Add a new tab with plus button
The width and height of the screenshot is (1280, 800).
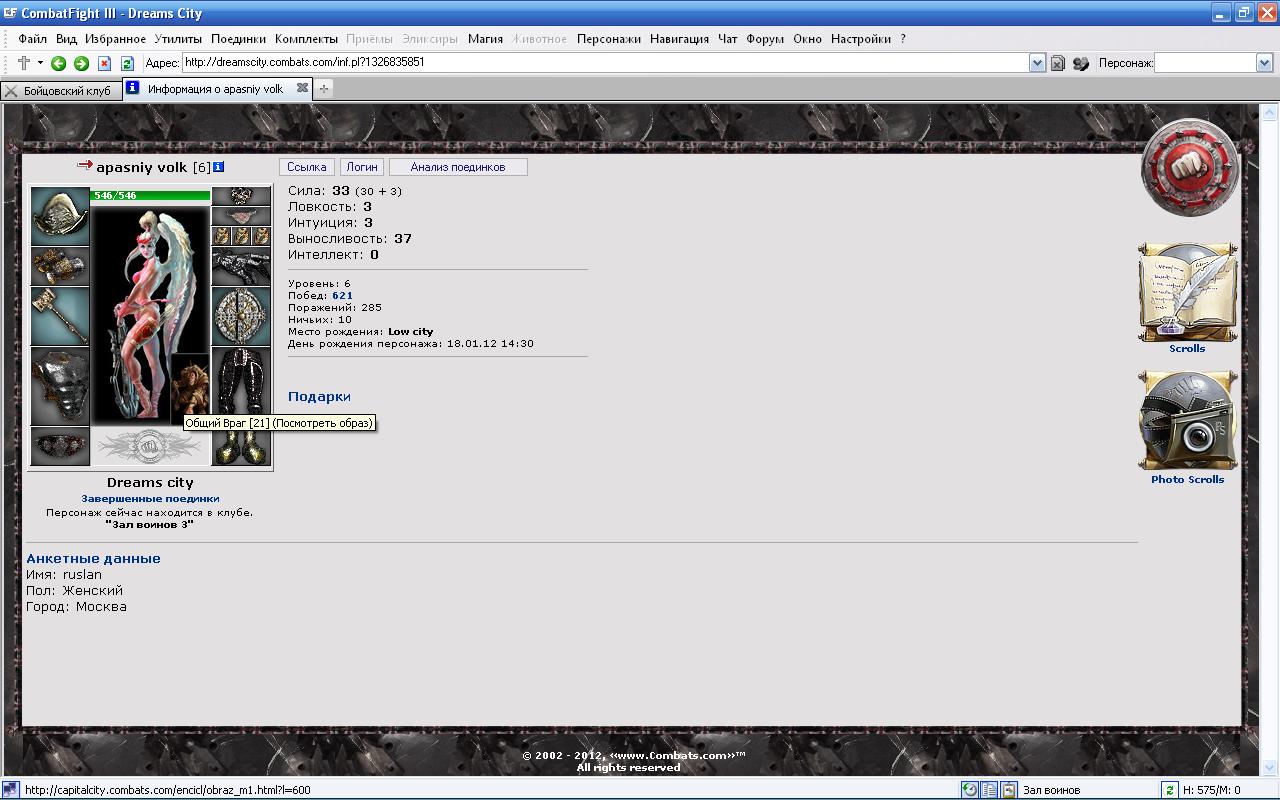click(x=323, y=89)
